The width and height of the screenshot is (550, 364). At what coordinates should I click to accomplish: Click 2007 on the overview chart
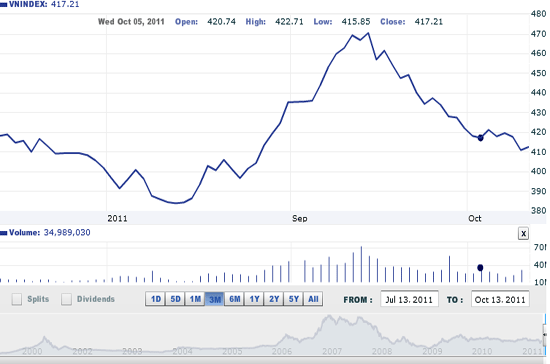tap(332, 351)
